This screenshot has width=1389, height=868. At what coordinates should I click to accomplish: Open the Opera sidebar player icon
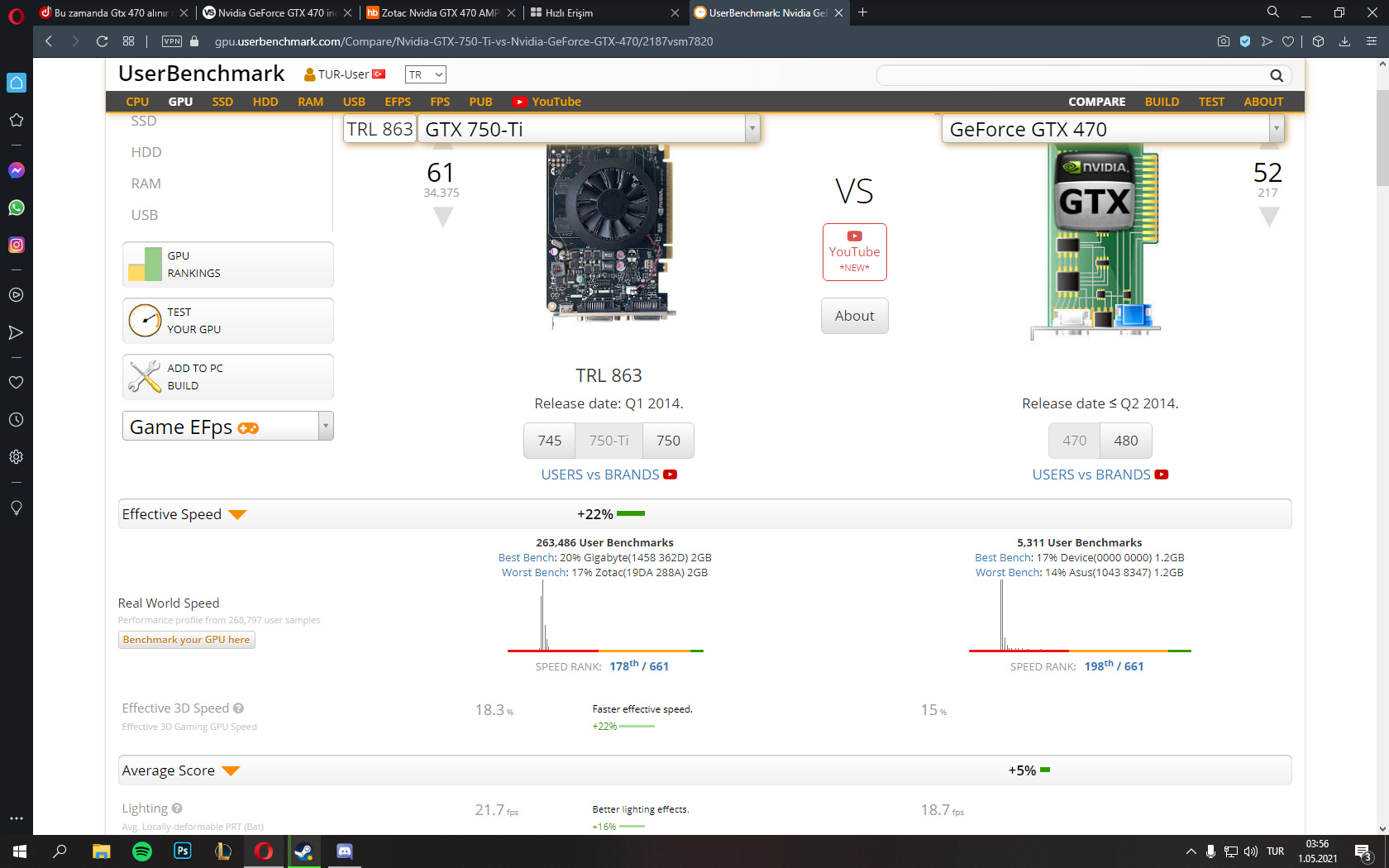(16, 295)
